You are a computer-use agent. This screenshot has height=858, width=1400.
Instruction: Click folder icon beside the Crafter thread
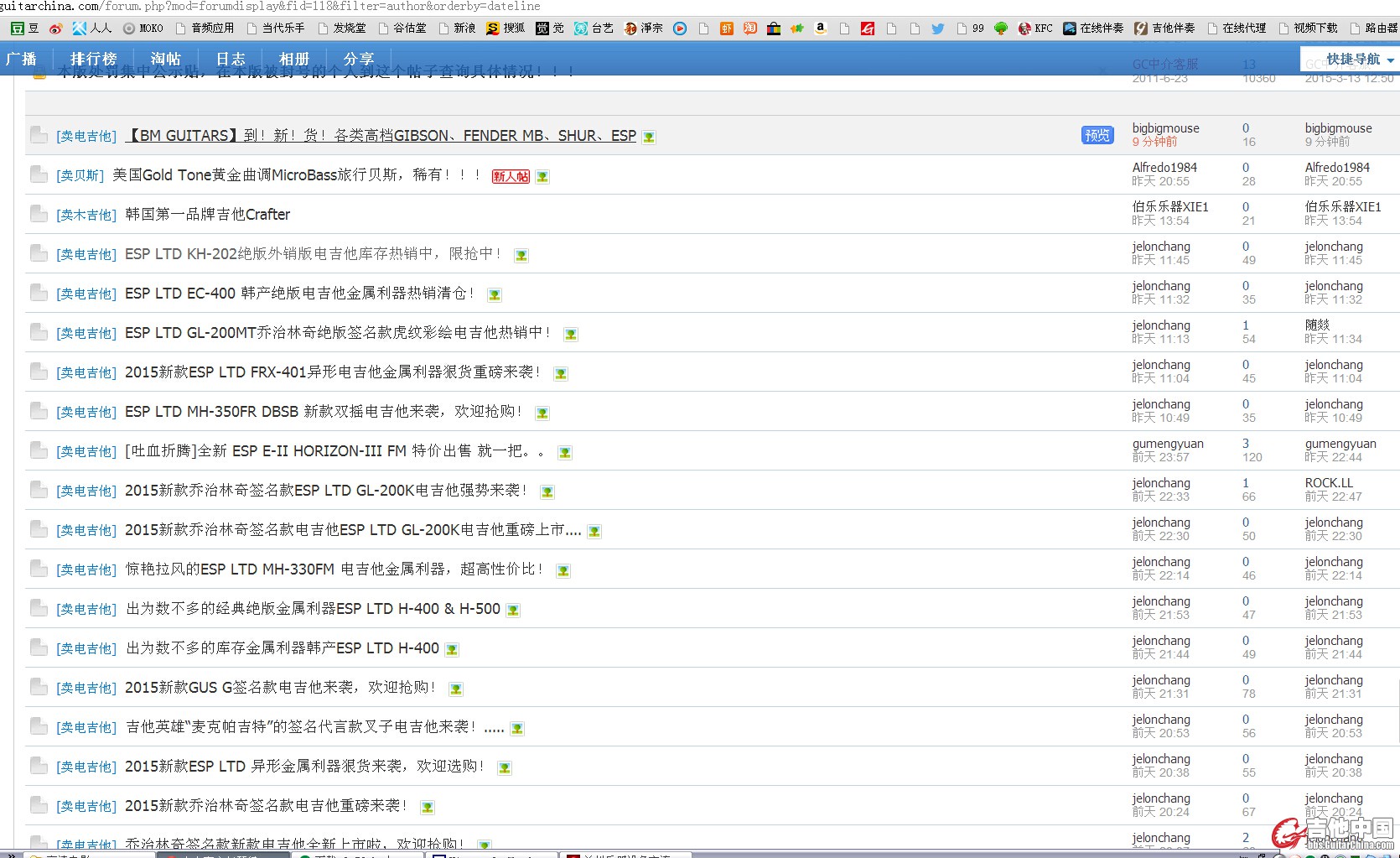(x=39, y=214)
